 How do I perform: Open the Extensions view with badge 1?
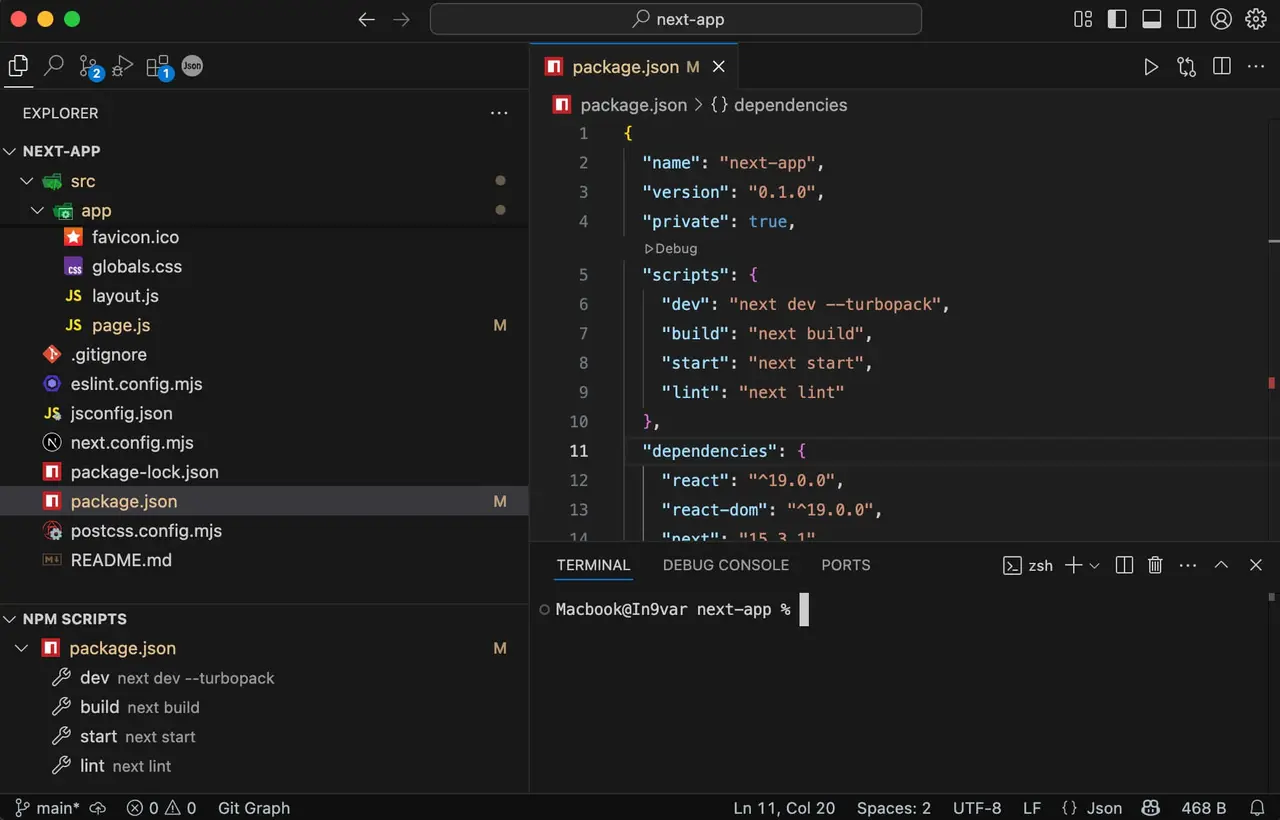[x=159, y=67]
